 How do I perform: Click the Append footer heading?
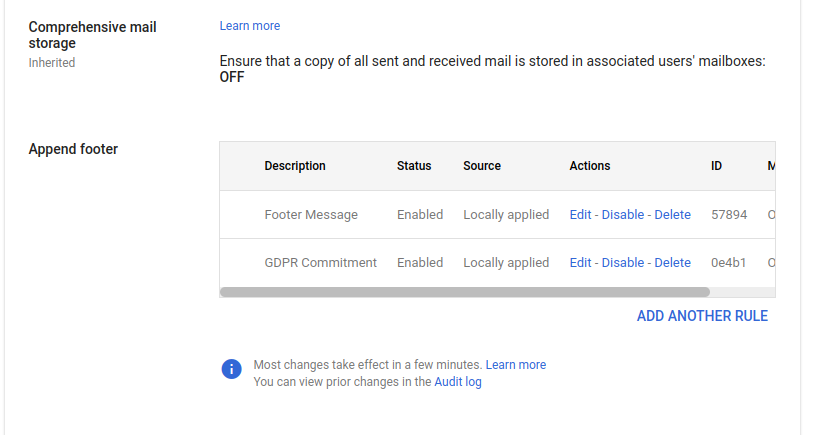click(x=73, y=149)
